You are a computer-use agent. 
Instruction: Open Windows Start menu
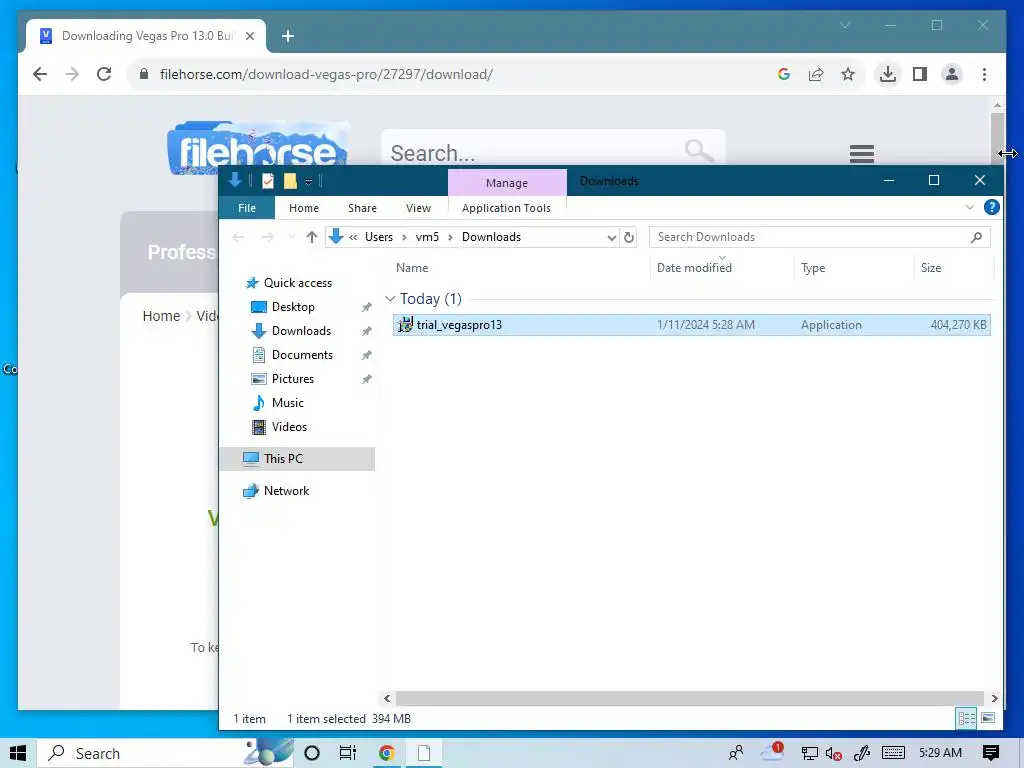(18, 753)
